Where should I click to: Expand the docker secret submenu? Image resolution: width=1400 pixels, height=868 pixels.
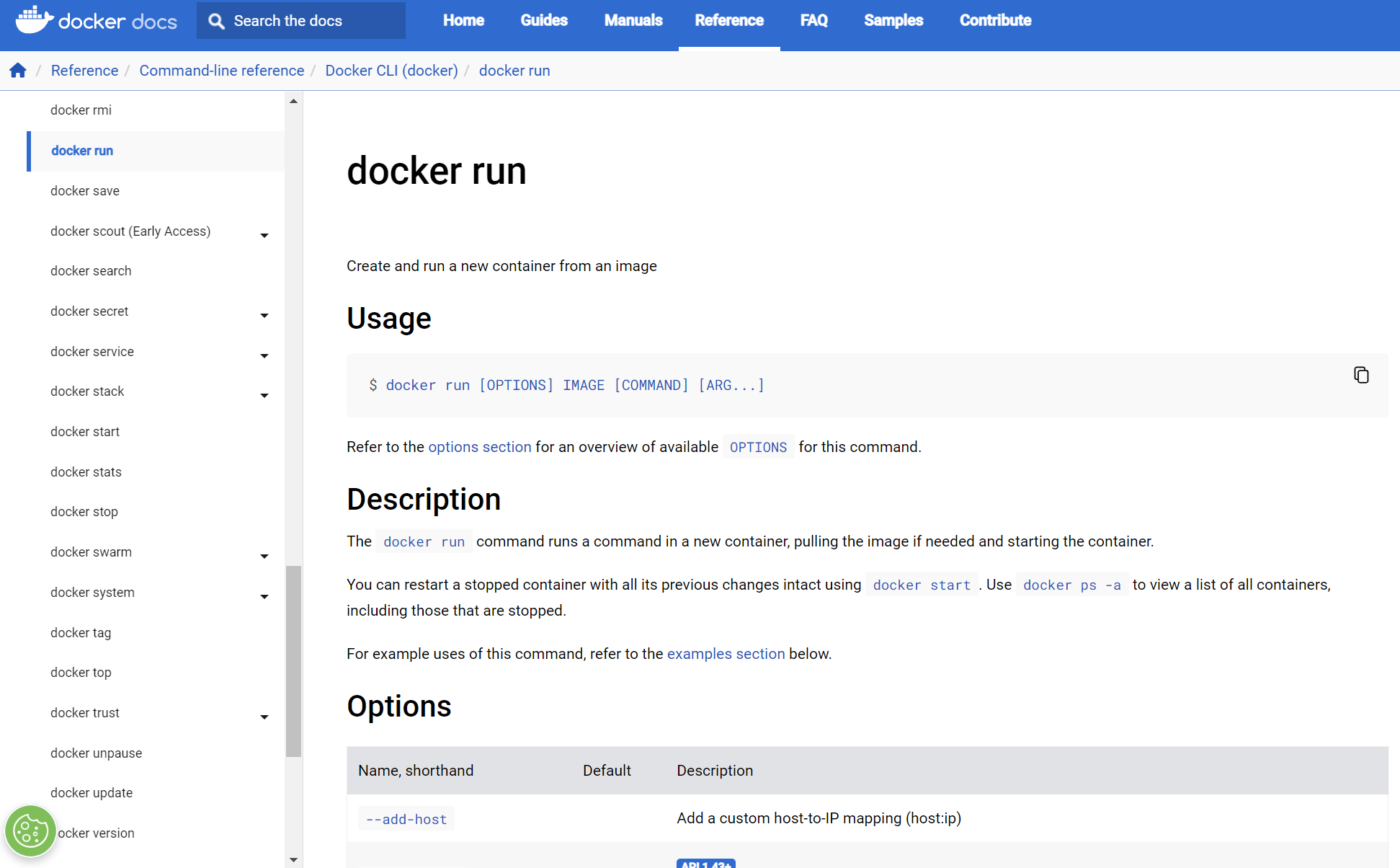pos(264,315)
